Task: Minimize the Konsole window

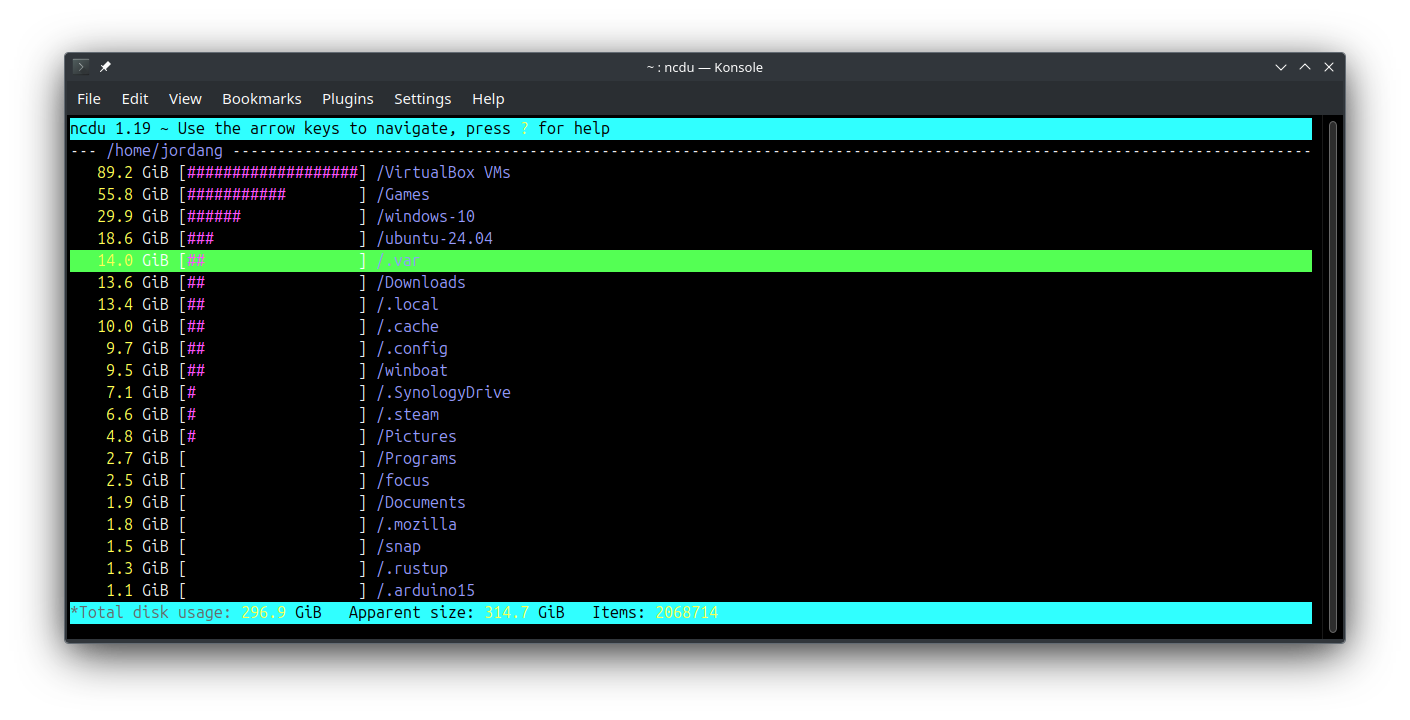Action: (x=1281, y=67)
